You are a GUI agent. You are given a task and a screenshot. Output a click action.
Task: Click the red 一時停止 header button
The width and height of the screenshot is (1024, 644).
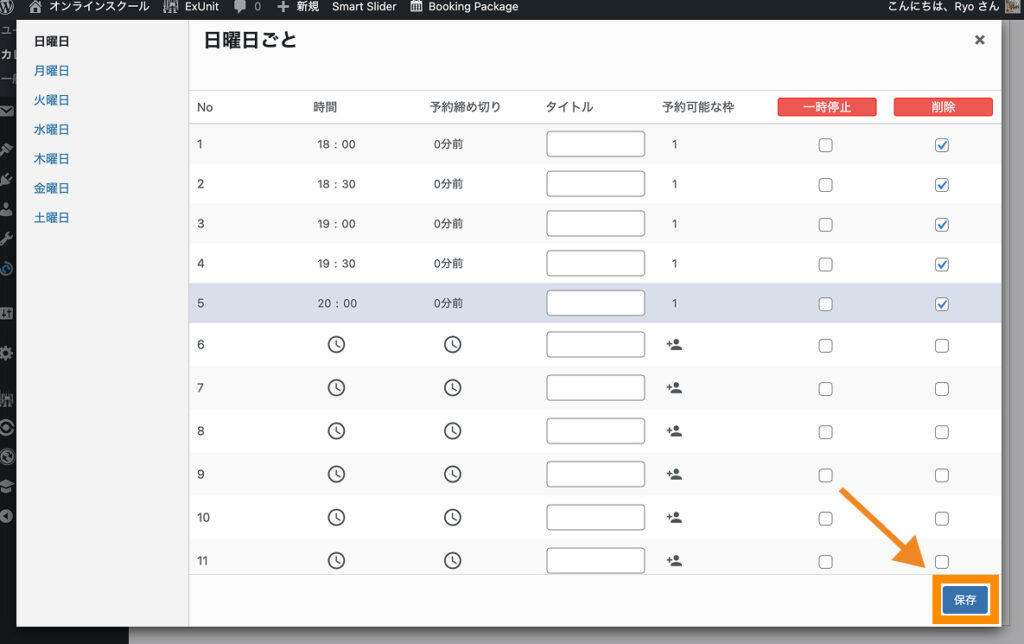[827, 107]
